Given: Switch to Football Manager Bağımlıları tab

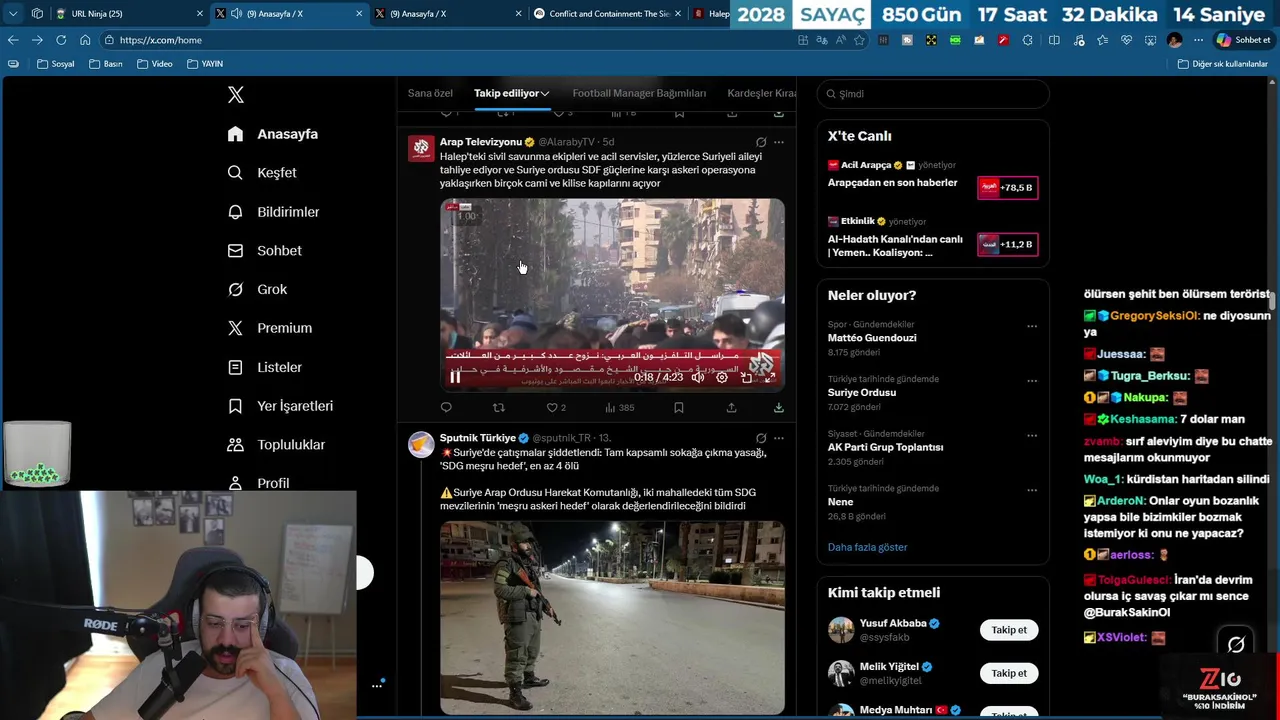Looking at the screenshot, I should click(639, 93).
